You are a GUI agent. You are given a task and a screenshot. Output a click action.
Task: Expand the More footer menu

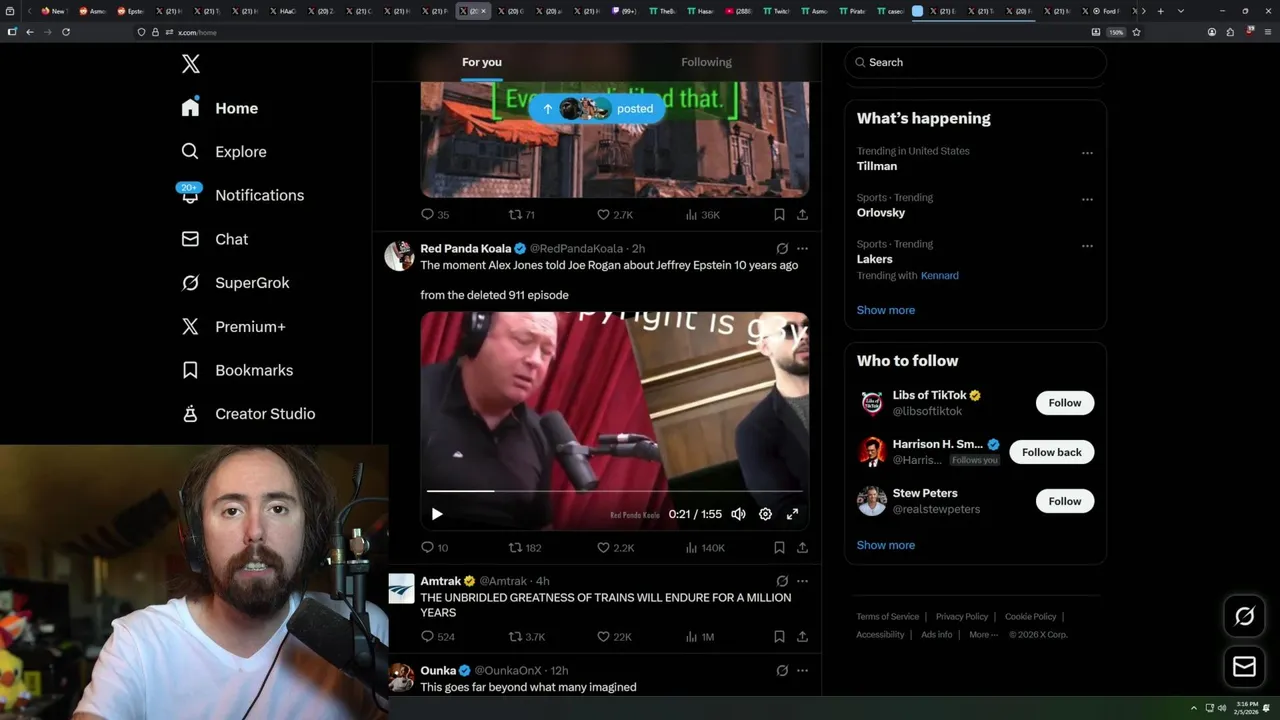982,635
